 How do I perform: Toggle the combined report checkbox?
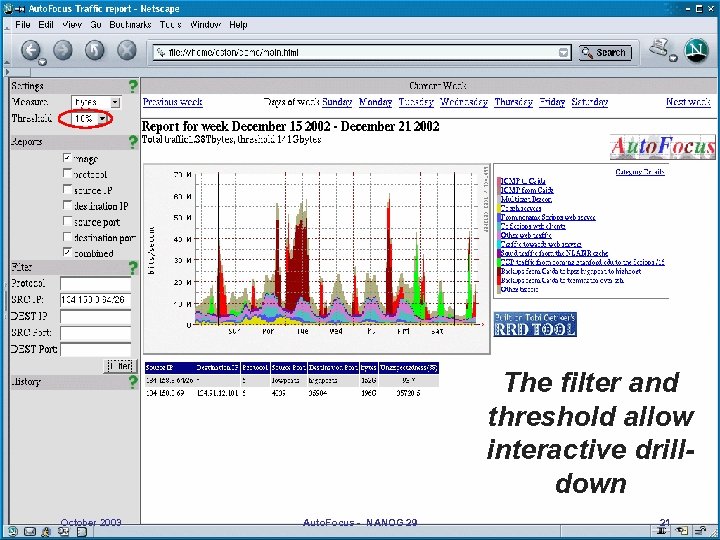67,252
